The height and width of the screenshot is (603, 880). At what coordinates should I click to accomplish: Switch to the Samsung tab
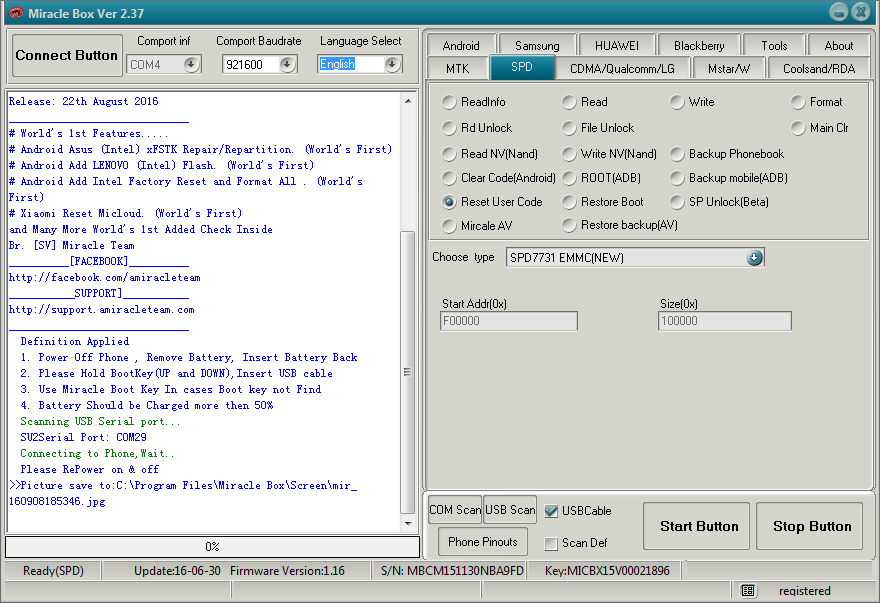(x=537, y=45)
